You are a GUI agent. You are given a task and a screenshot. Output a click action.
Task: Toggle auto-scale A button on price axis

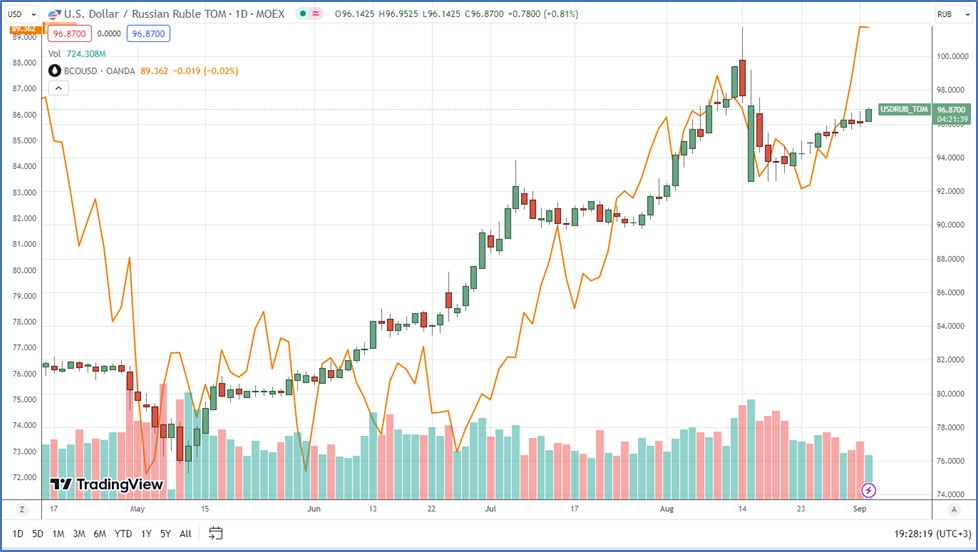[955, 509]
